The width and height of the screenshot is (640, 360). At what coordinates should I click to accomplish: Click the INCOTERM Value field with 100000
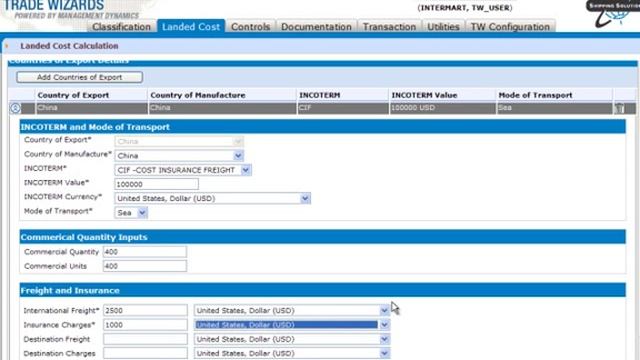click(x=157, y=184)
